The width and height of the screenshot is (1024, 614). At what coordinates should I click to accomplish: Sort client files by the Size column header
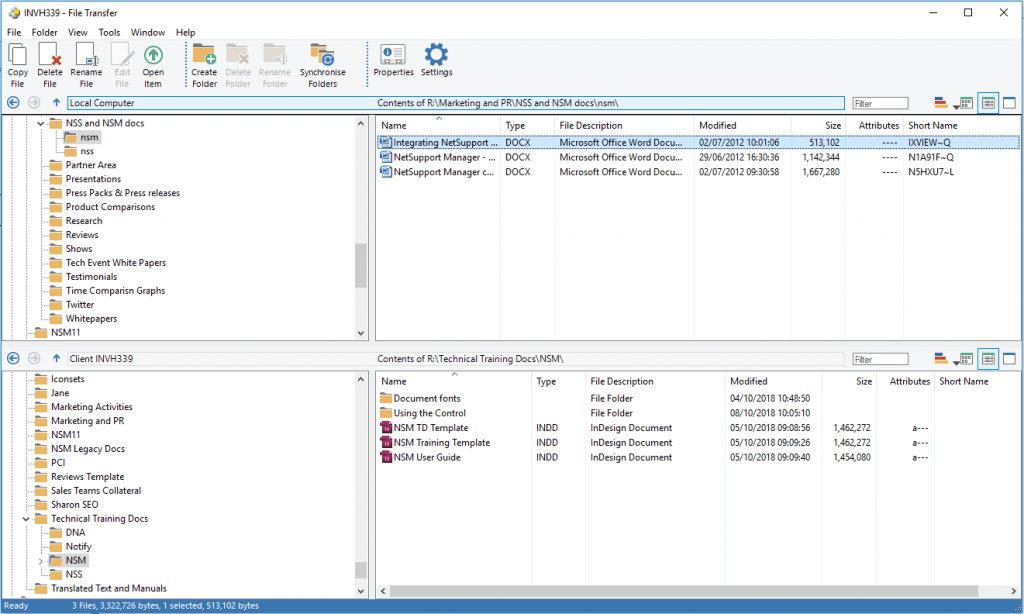tap(862, 381)
